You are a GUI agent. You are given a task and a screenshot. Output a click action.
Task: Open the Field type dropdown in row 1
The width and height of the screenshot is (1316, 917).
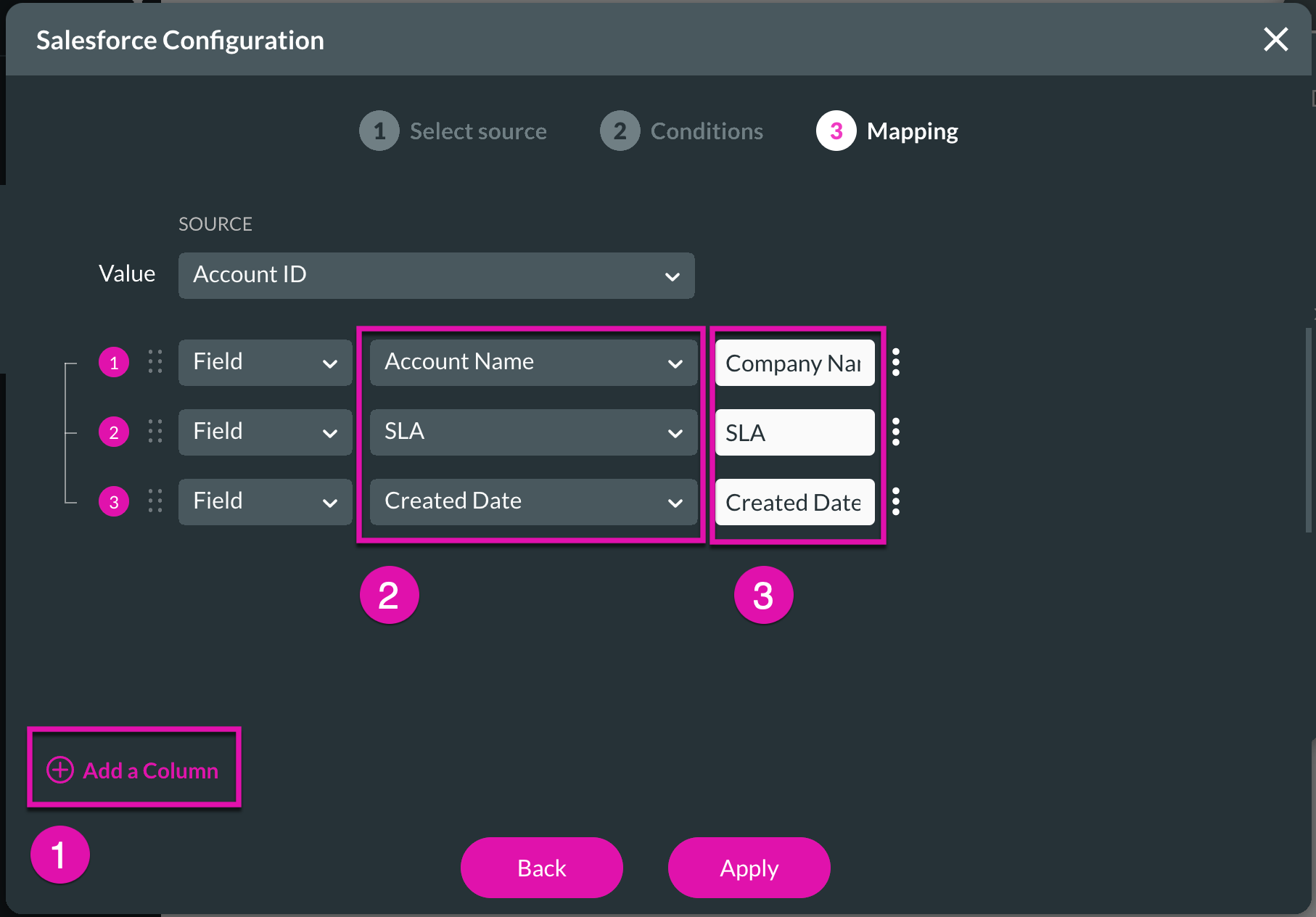coord(266,363)
